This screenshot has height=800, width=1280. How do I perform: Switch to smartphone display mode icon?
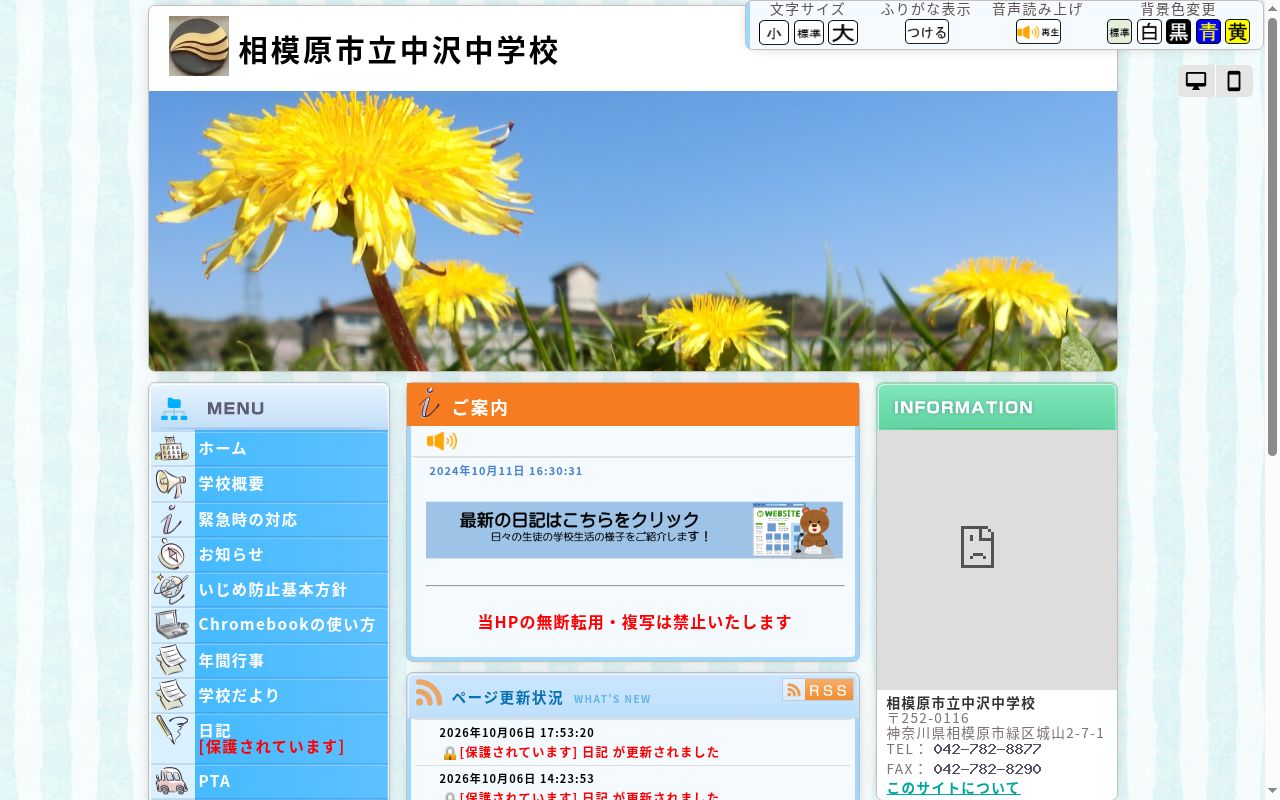1234,82
